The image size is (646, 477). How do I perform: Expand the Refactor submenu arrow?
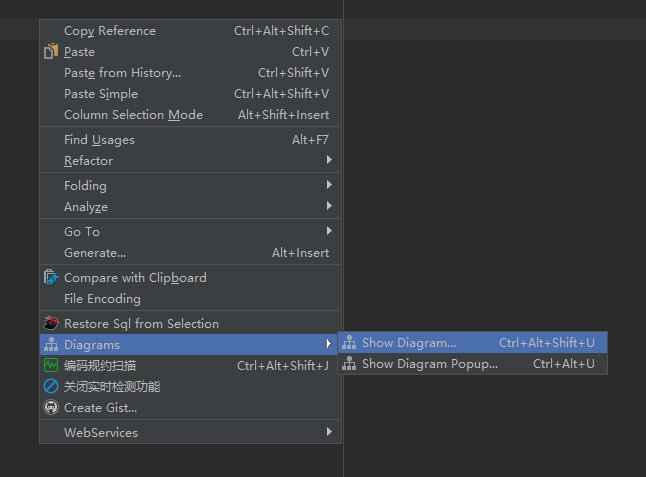[x=329, y=160]
